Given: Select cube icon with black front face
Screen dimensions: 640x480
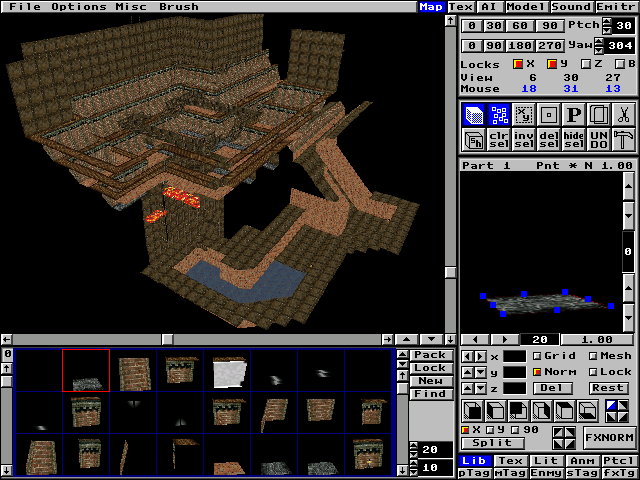Looking at the screenshot, I should click(x=473, y=411).
